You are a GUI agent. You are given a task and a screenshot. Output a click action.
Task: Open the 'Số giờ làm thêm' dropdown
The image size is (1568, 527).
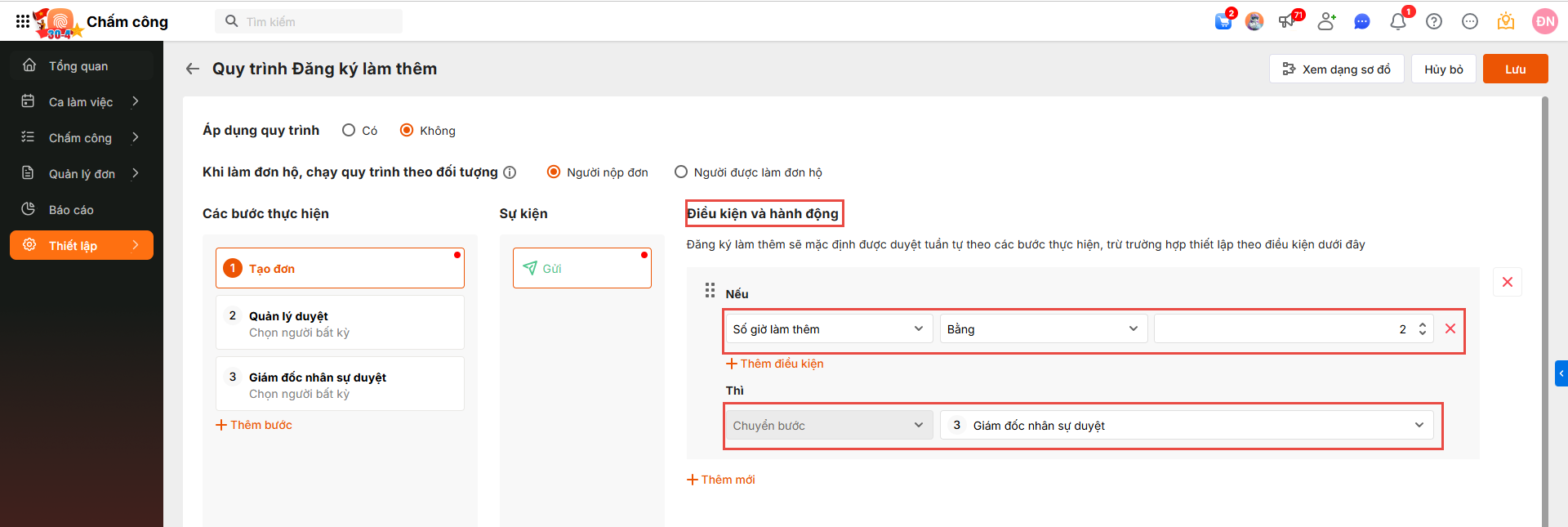828,328
